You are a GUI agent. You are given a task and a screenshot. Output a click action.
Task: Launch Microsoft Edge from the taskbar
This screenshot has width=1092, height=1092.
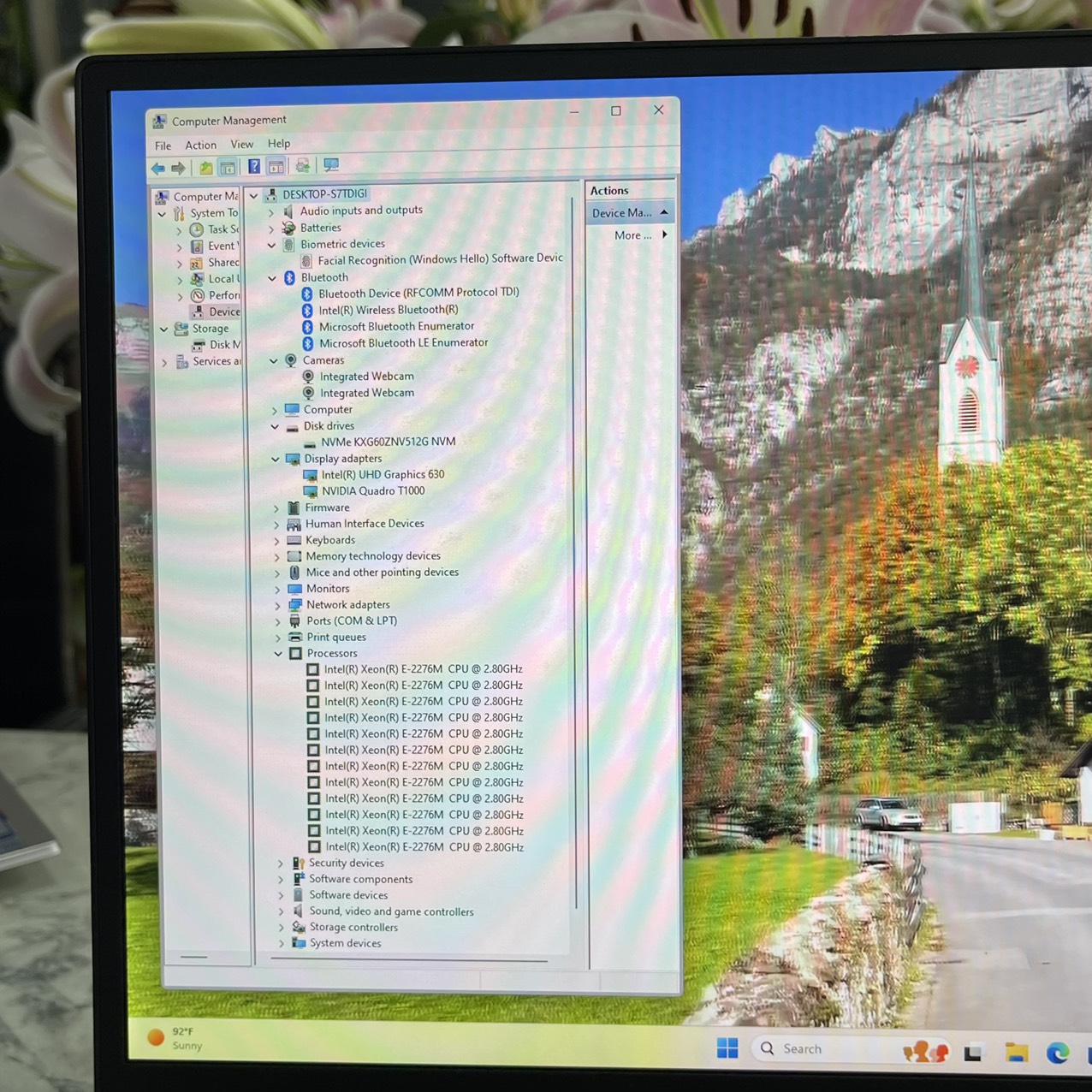1058,1053
